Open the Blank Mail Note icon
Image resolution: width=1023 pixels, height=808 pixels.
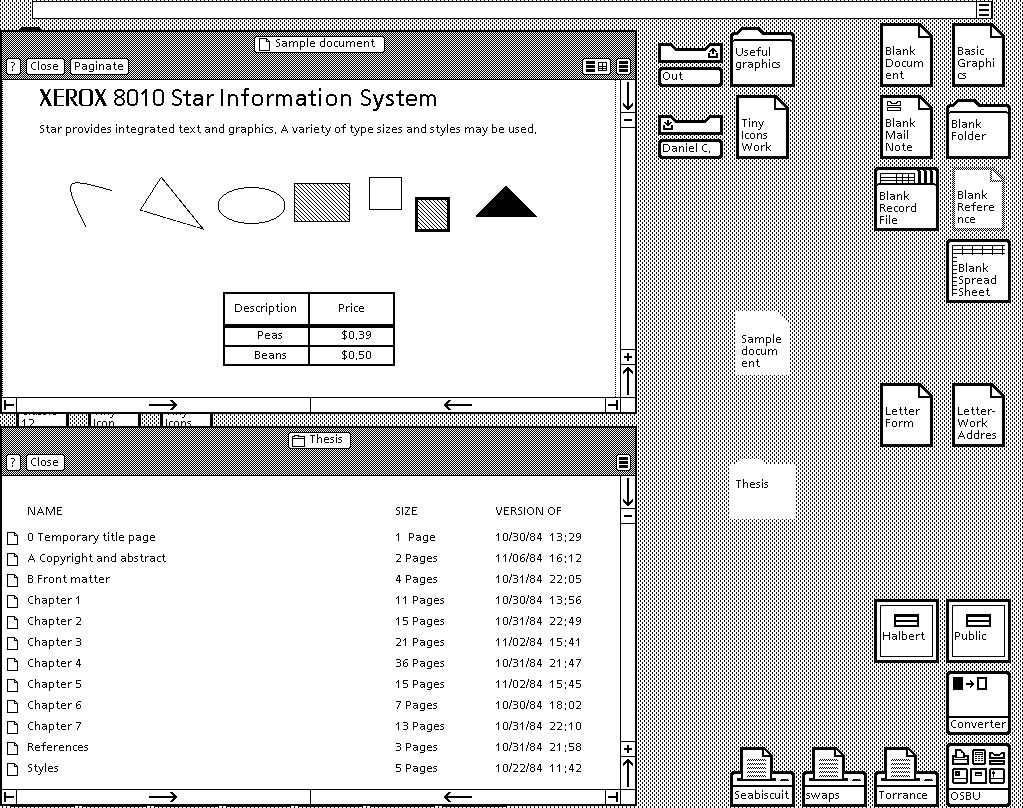tap(905, 127)
